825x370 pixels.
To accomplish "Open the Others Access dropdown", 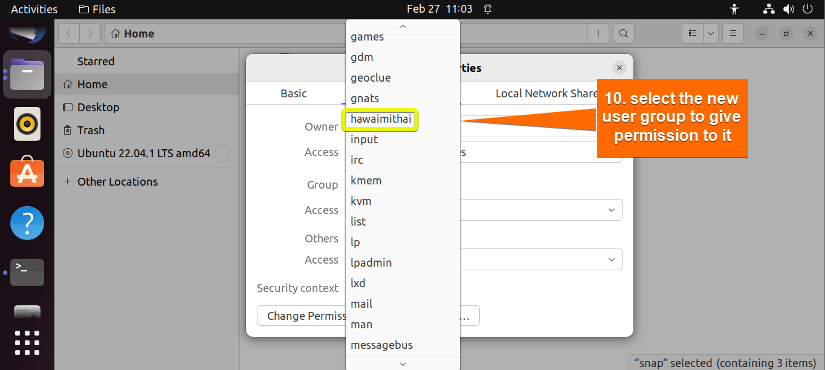I will [x=541, y=259].
